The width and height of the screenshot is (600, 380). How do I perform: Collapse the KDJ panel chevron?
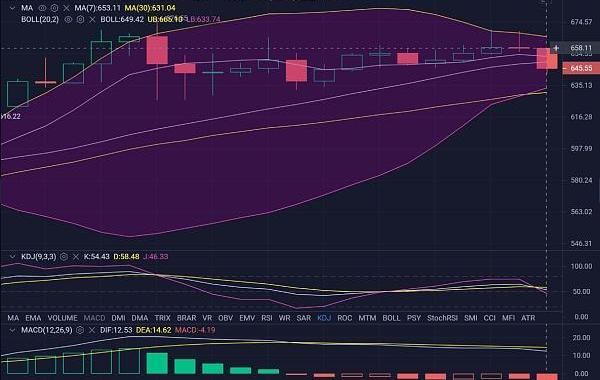coord(12,256)
